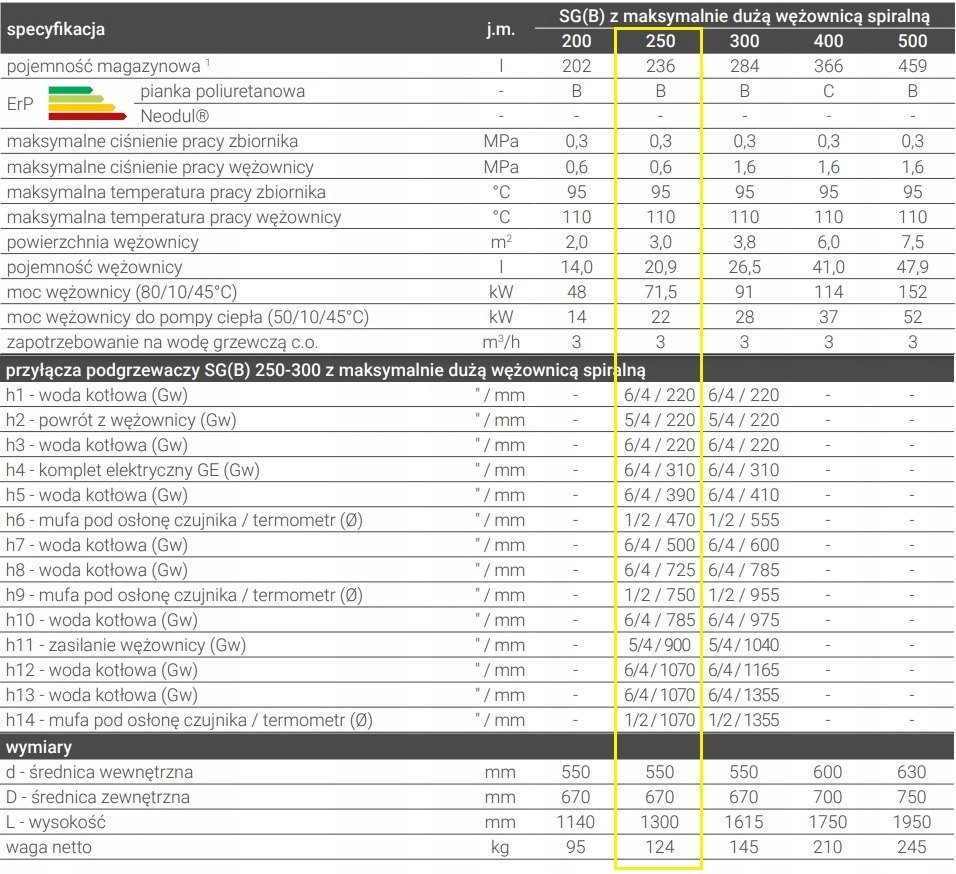Click the 'waga netto' row label
Screen dimensions: 956x874
(49, 847)
